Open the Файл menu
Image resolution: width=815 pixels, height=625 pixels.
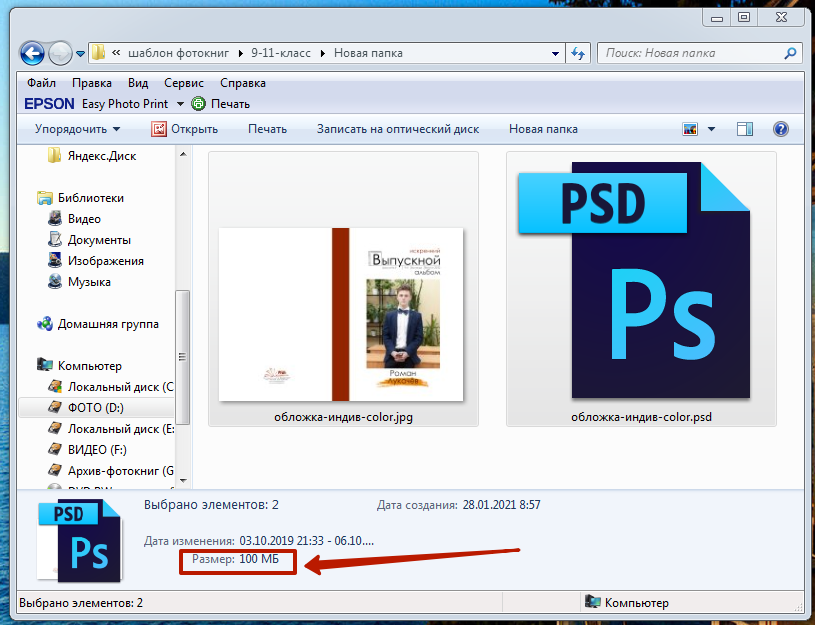41,83
